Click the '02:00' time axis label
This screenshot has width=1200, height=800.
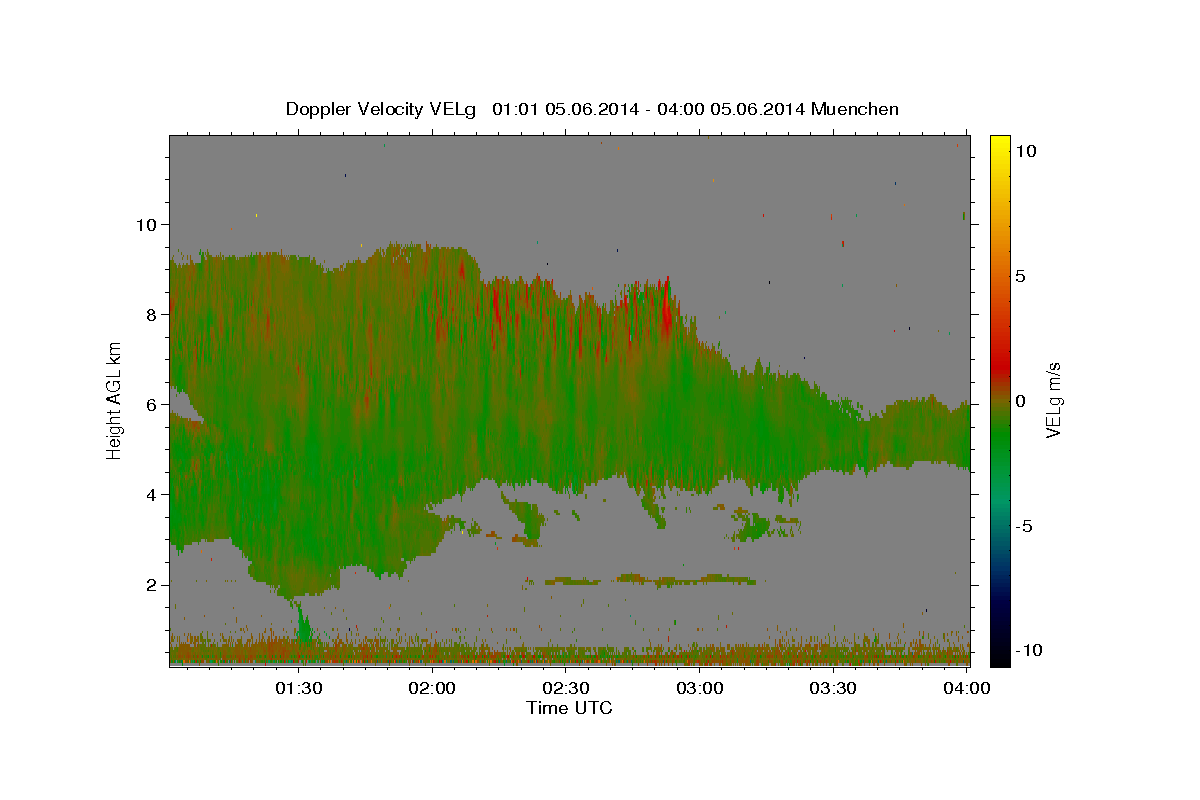pyautogui.click(x=432, y=688)
